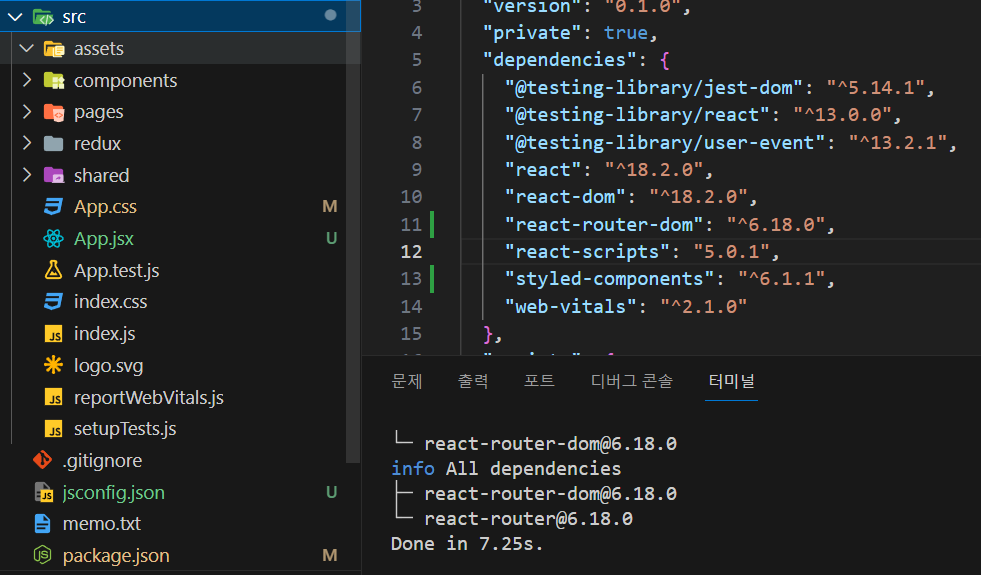
Task: Click the "@testing-library/jest-dom" key
Action: coord(653,88)
